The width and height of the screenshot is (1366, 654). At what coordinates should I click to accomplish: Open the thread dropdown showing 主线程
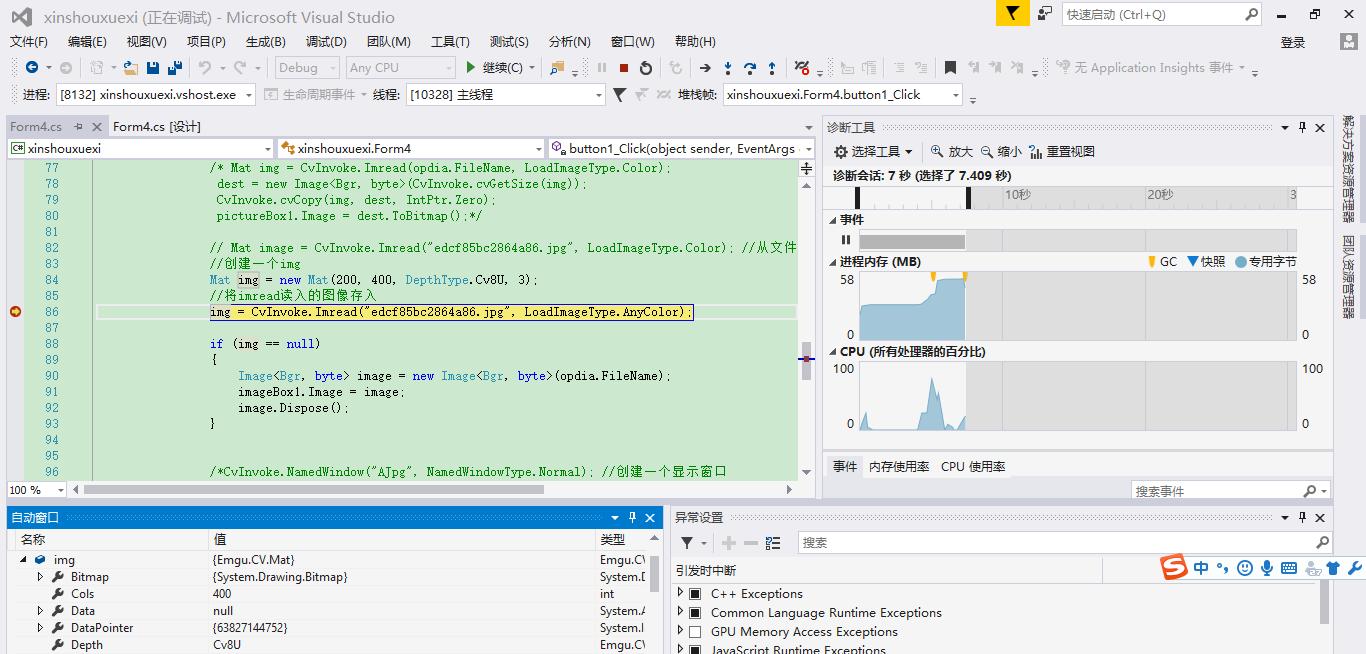pos(505,95)
